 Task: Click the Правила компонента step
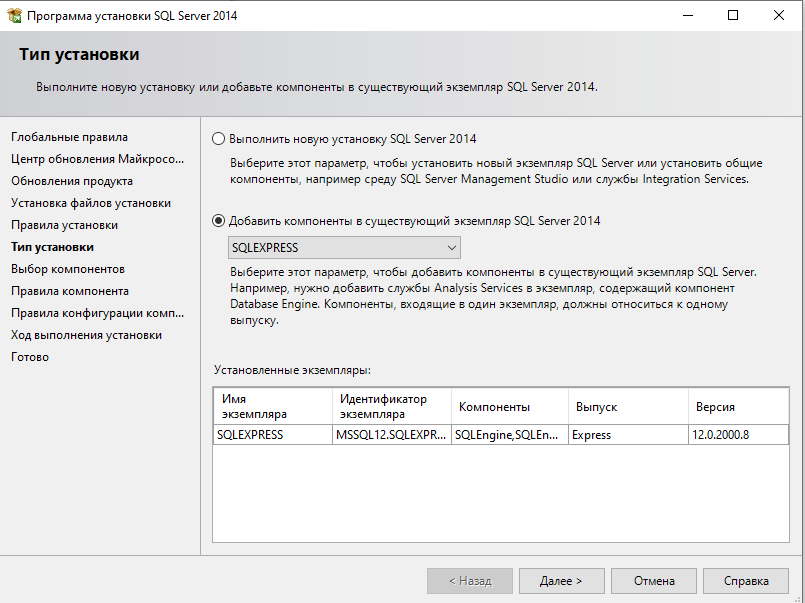point(70,291)
